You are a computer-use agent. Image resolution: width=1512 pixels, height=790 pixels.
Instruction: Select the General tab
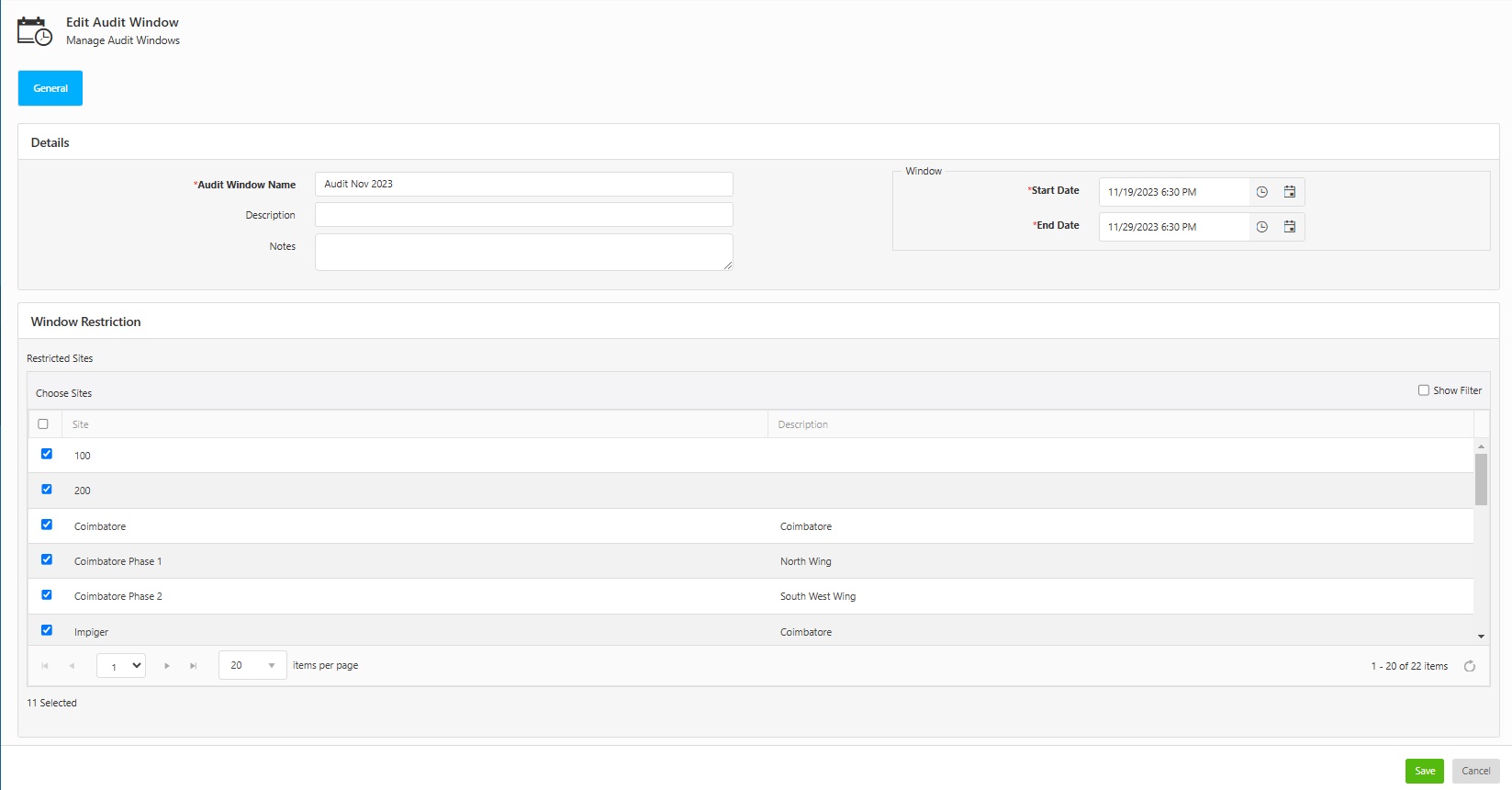(50, 88)
